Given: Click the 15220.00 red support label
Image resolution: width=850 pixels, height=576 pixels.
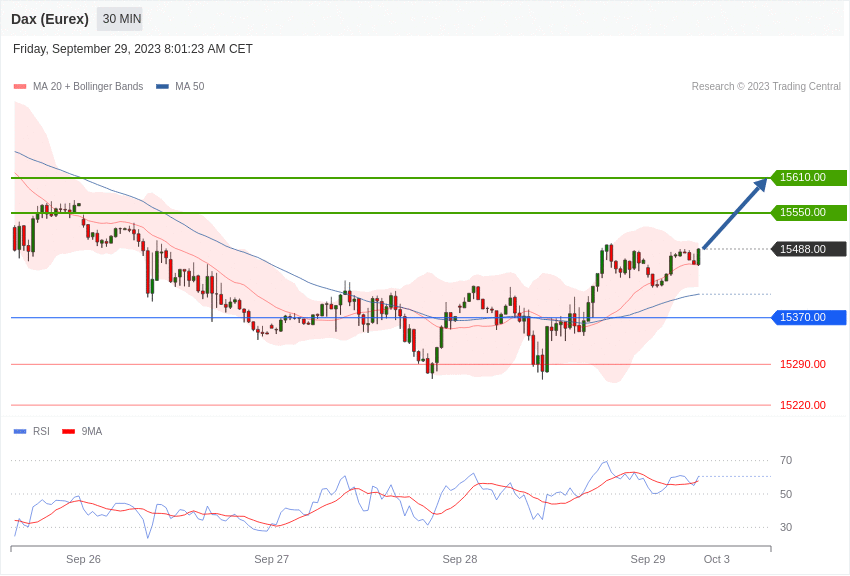Looking at the screenshot, I should (802, 405).
